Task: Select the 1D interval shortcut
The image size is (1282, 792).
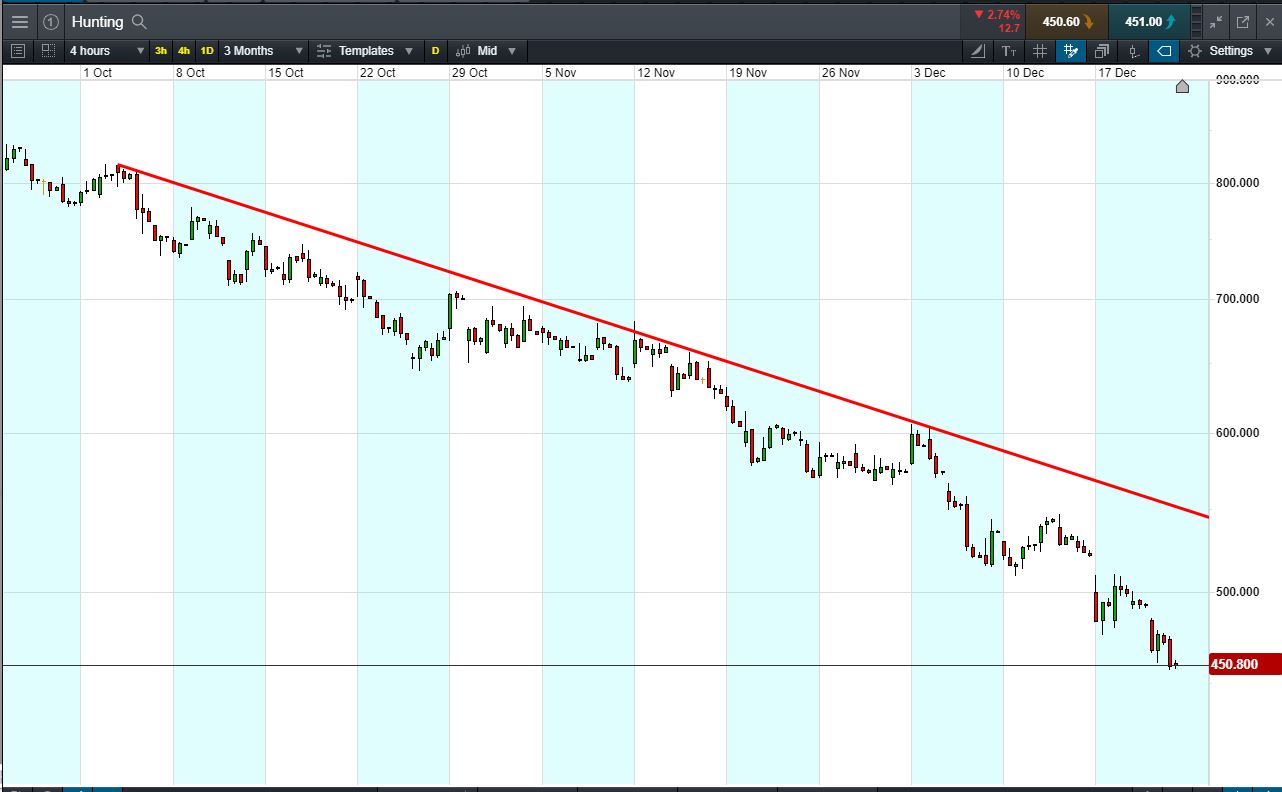Action: [x=207, y=51]
